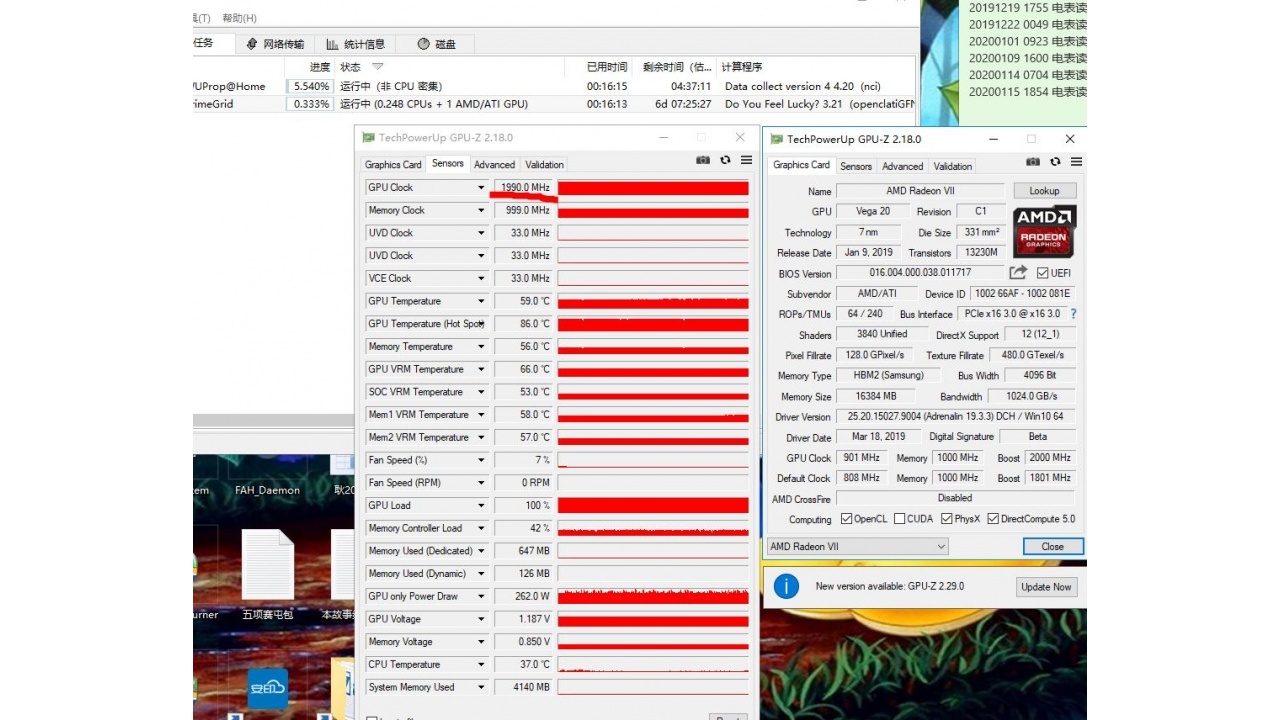Switch to Validation tab in left GPU-Z window
1280x720 pixels.
[x=544, y=165]
